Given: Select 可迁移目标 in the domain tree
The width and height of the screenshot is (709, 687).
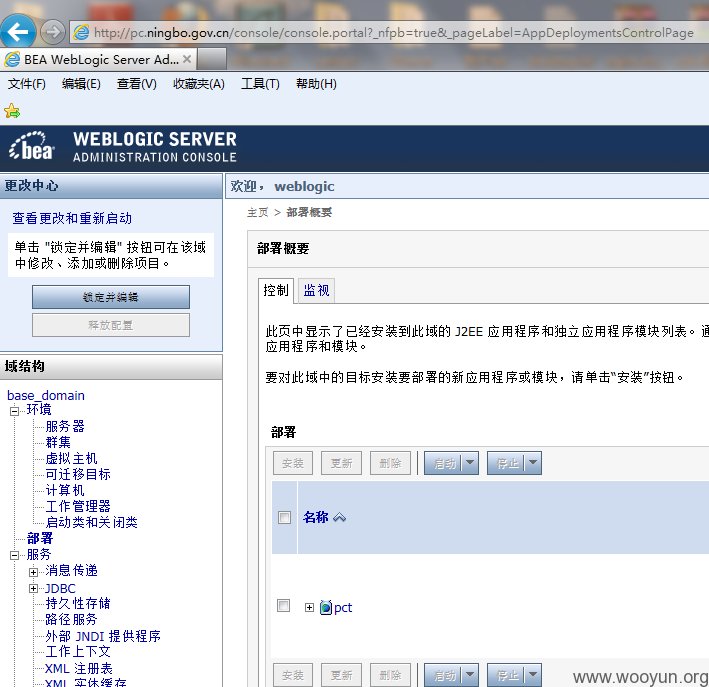Looking at the screenshot, I should pos(78,474).
